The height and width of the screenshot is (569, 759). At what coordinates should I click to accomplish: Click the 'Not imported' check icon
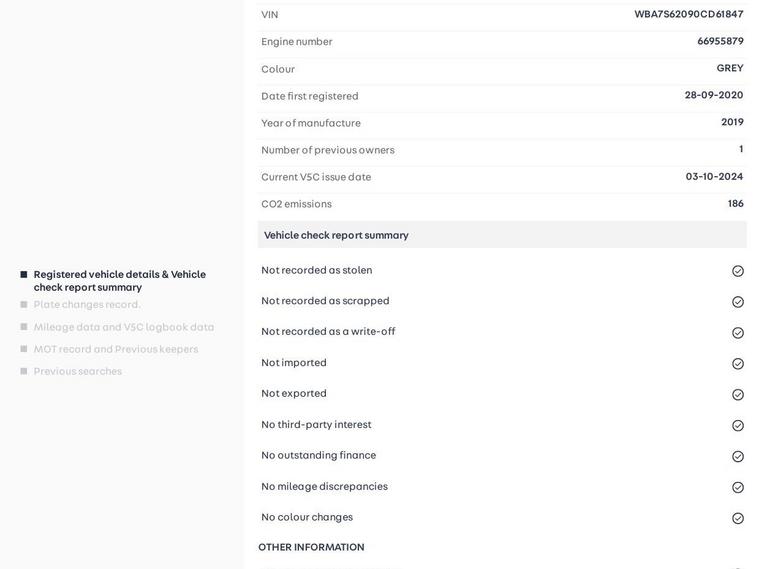tap(738, 364)
